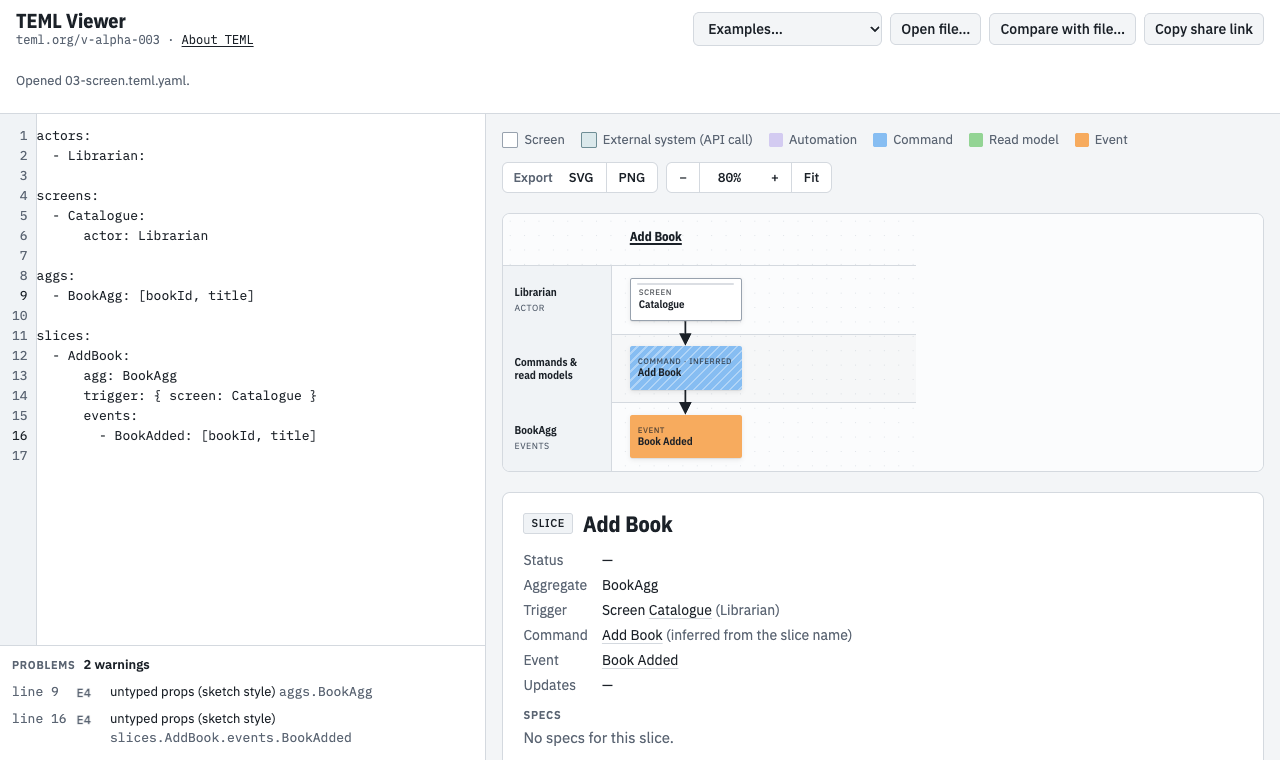Image resolution: width=1280 pixels, height=760 pixels.
Task: Select the Add Book command node
Action: [686, 367]
